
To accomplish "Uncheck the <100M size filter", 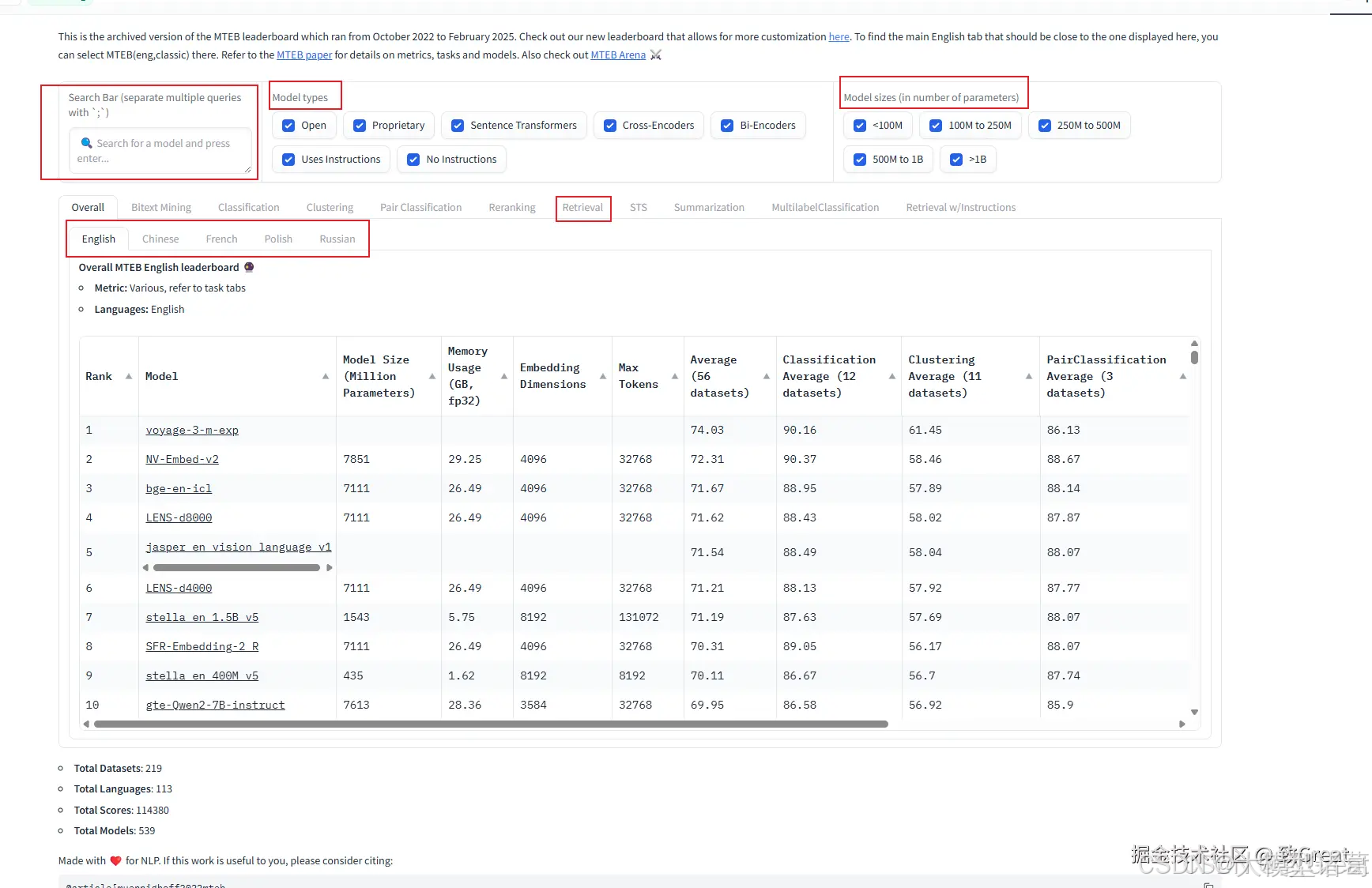I will (x=860, y=126).
